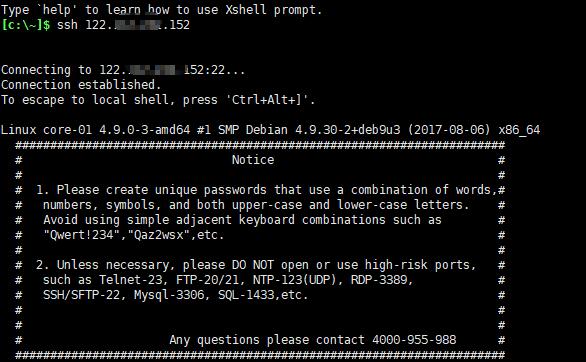586x362 pixels.
Task: Click the 'Type help' line at top
Action: 161,10
